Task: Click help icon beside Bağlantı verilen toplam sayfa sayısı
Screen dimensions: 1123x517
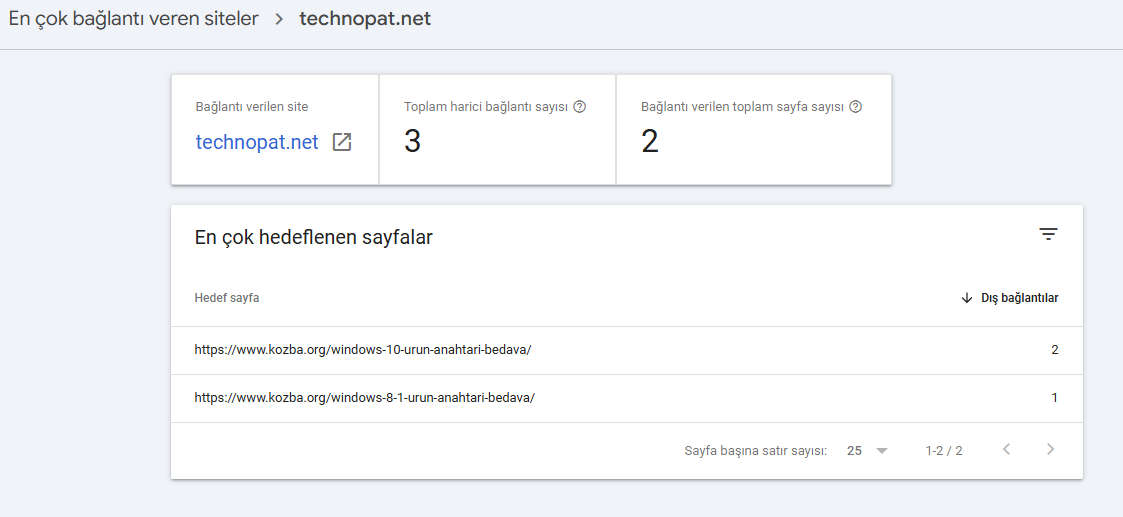Action: 855,107
